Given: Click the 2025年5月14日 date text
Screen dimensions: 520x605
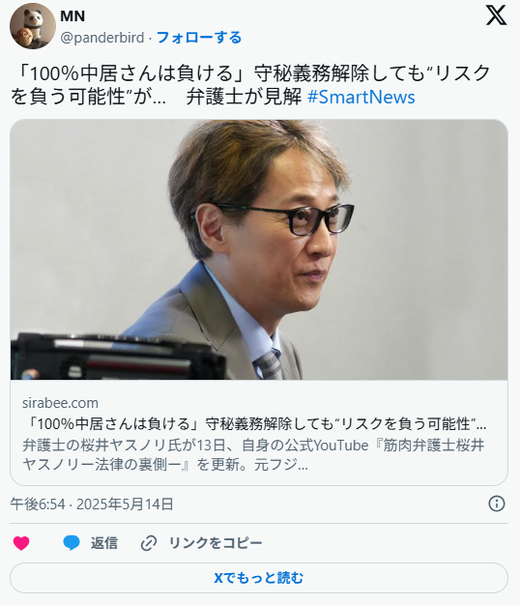Looking at the screenshot, I should 125,504.
